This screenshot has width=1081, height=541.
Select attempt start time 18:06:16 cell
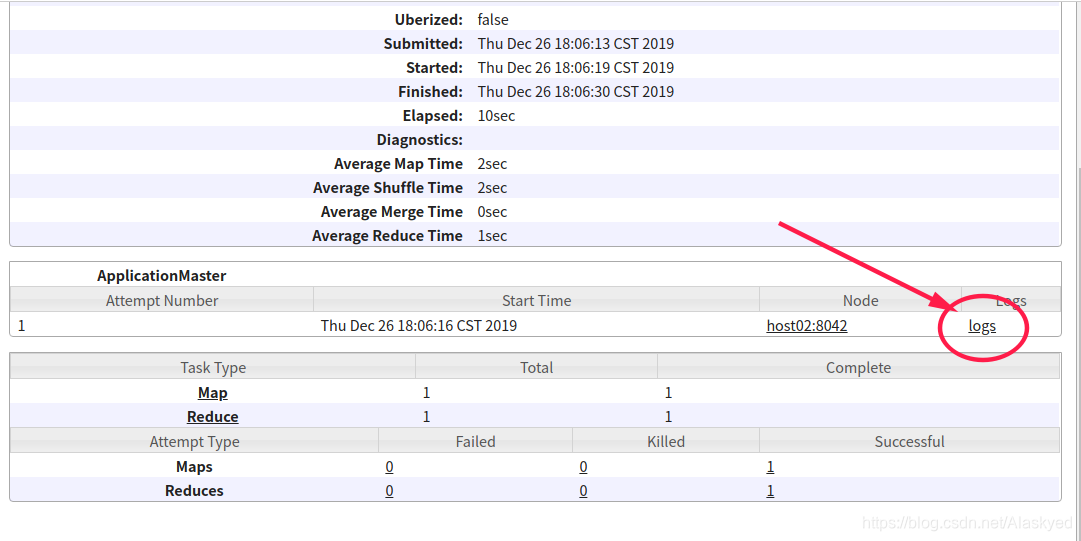pyautogui.click(x=418, y=326)
